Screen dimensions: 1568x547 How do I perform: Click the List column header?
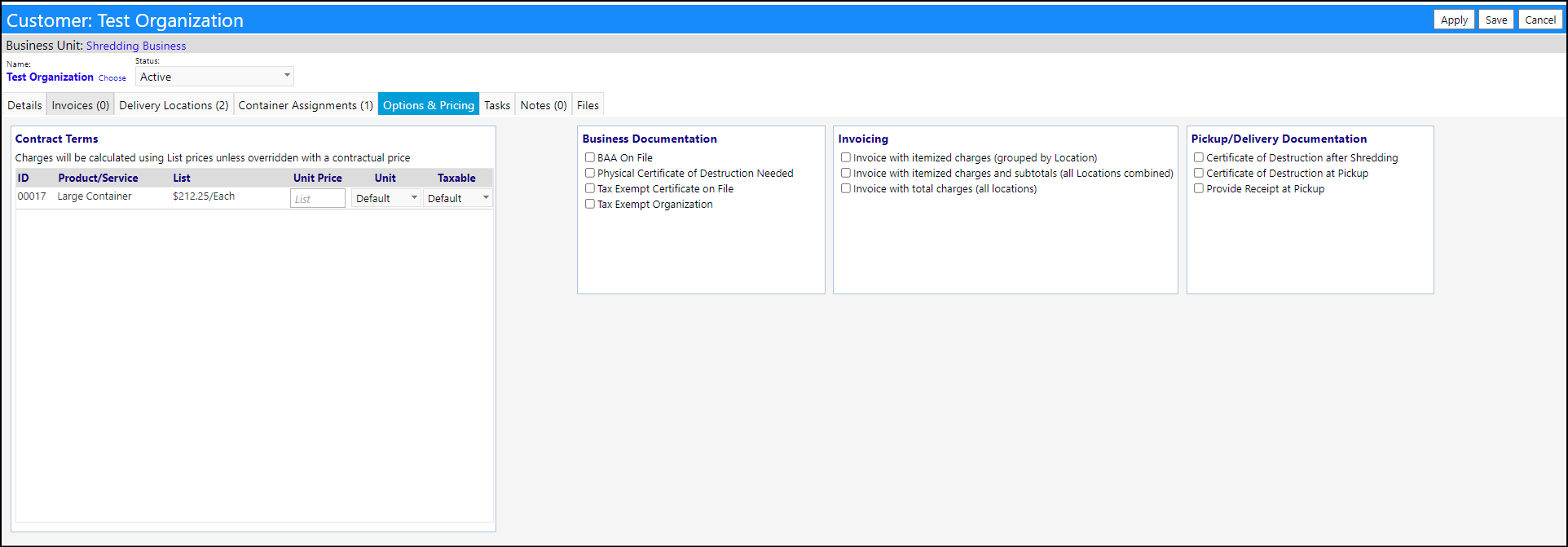(x=182, y=178)
